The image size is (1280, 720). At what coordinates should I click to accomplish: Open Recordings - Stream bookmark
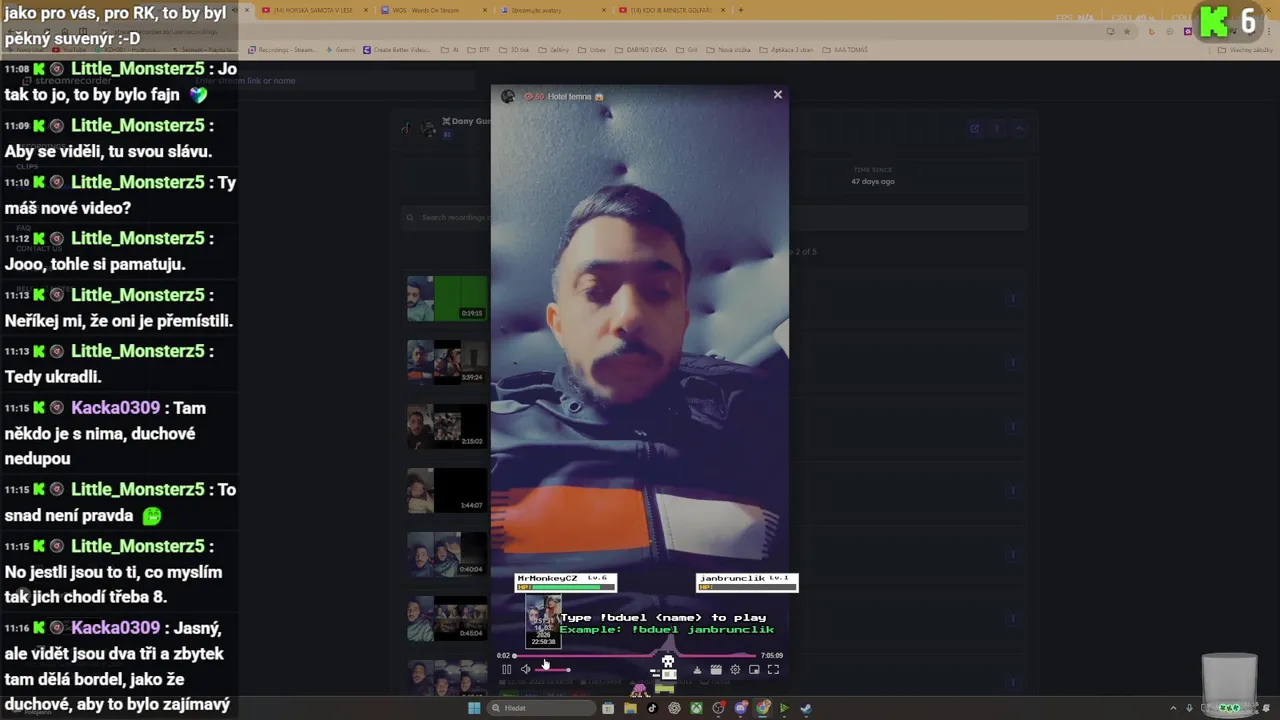point(281,50)
